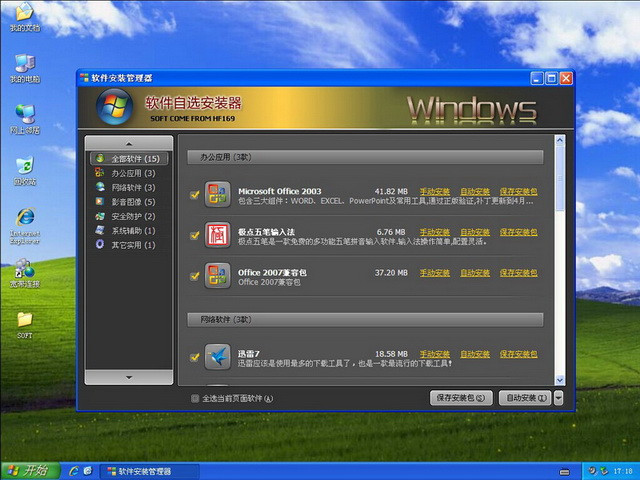
Task: Click 手动安装 link for 极点五笔输入法
Action: (x=435, y=232)
